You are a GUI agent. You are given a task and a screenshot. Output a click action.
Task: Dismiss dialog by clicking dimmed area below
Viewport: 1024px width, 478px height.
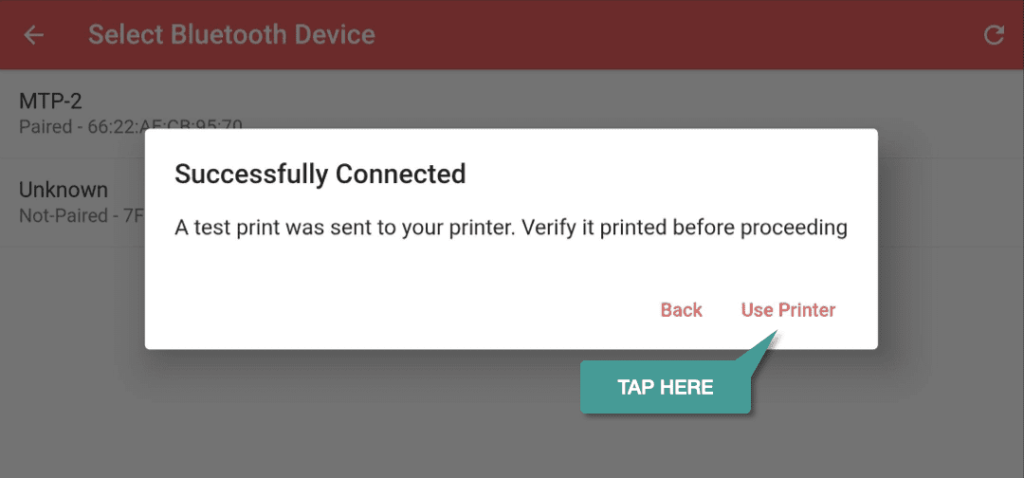[327, 418]
